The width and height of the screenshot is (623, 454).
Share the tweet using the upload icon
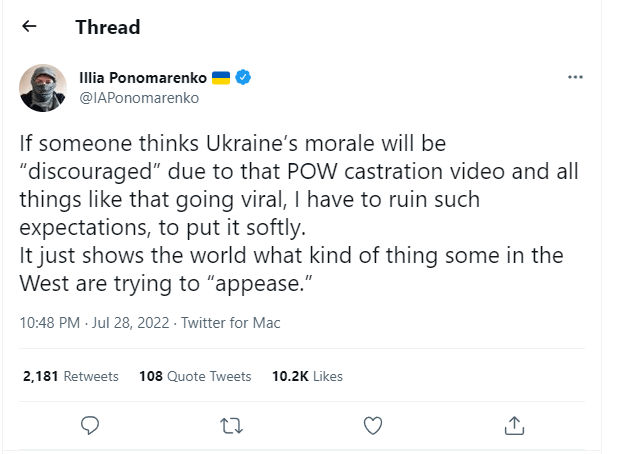tap(515, 425)
